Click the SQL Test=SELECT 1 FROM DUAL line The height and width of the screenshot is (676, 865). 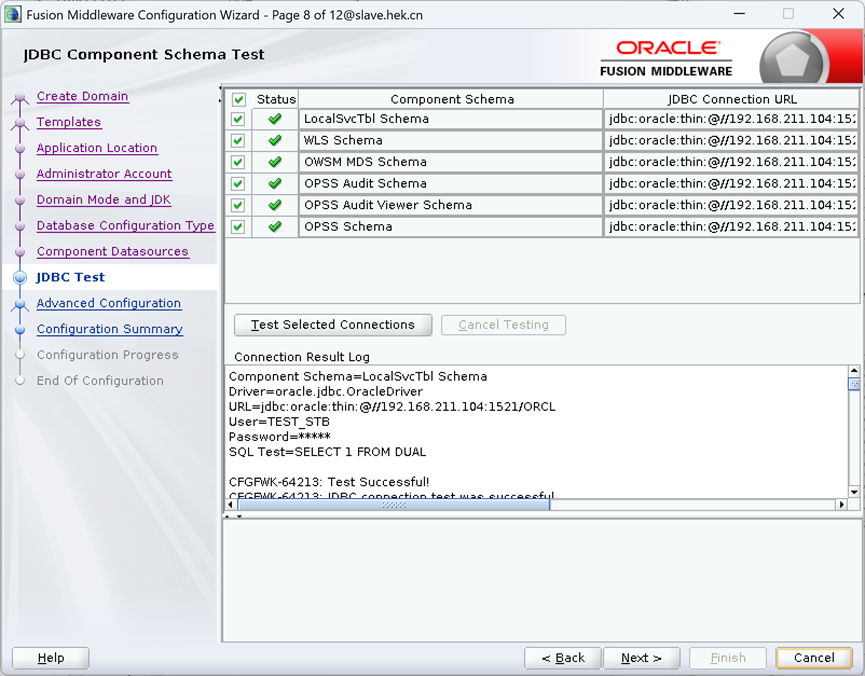pos(327,452)
